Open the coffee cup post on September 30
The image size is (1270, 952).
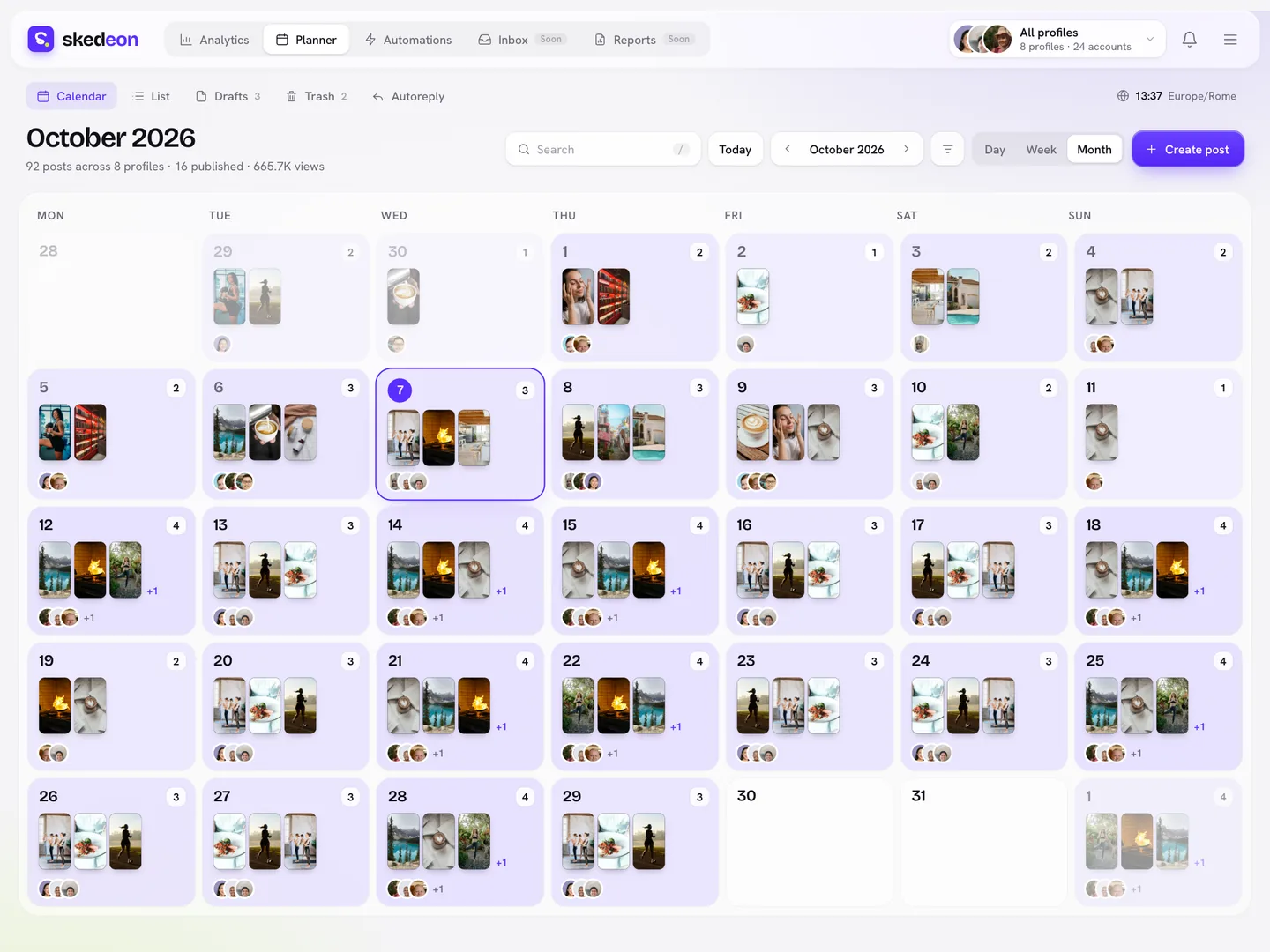tap(404, 296)
